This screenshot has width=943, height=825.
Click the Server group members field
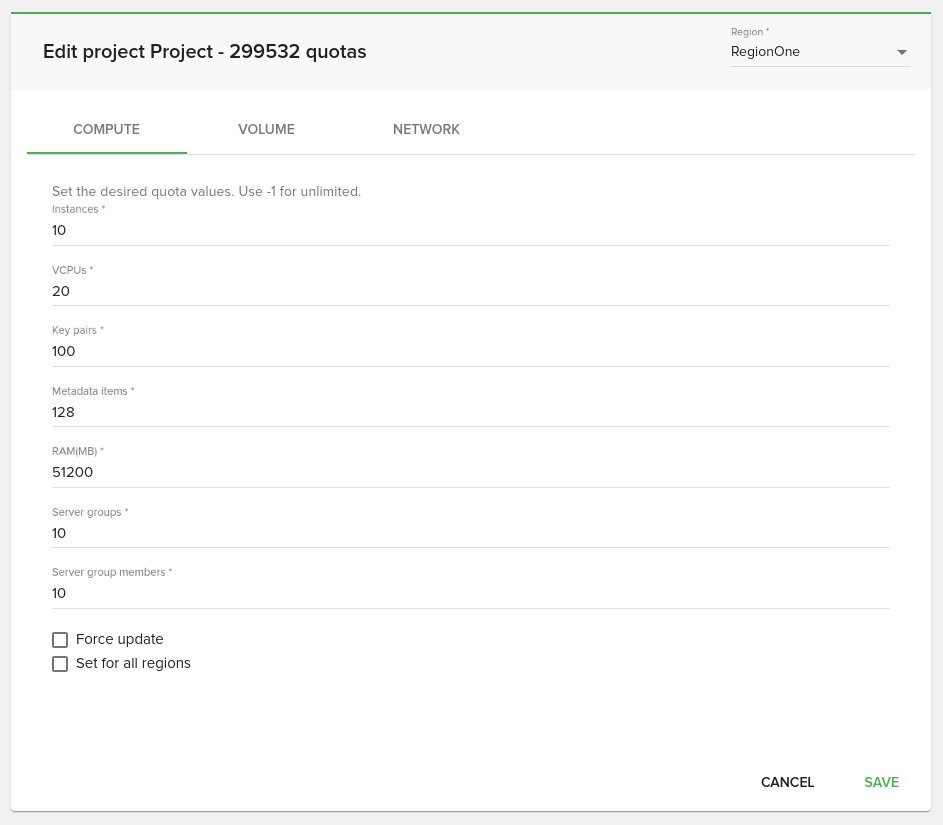click(x=470, y=593)
